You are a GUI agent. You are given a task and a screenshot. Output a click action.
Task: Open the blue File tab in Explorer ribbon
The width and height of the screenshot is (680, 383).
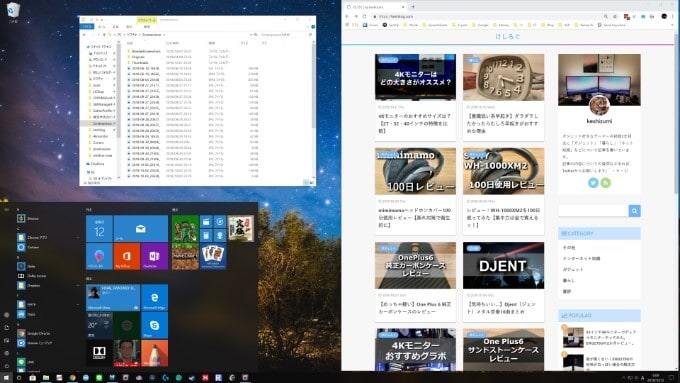point(87,26)
